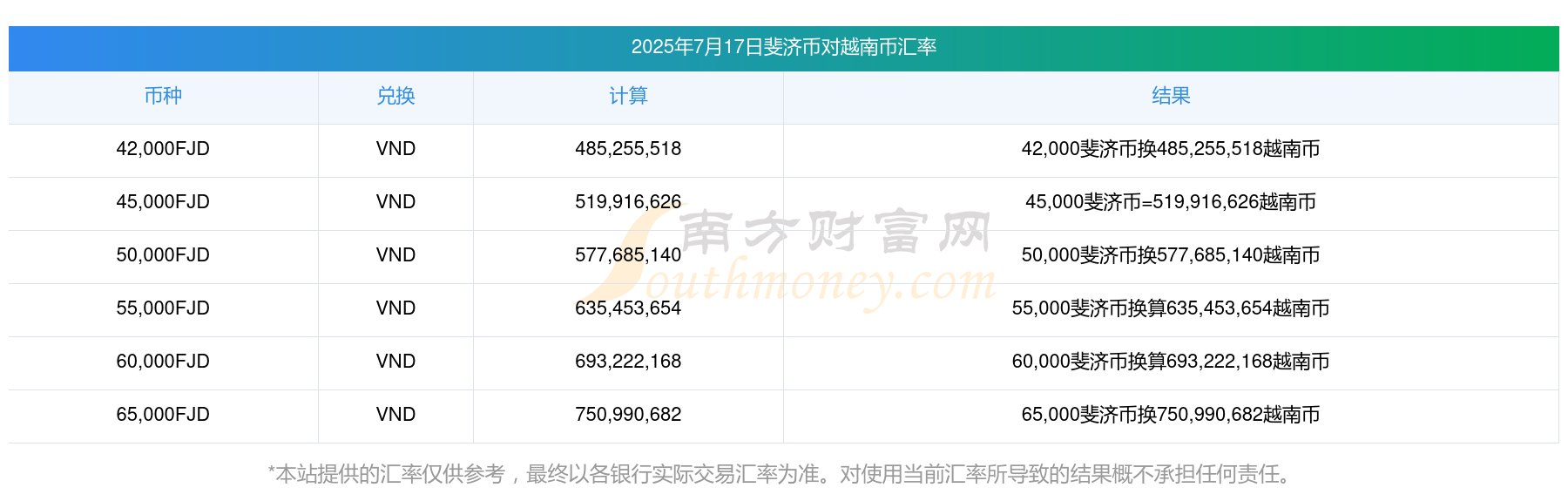
Task: Click result 60,000斐济币换算693,222,168越南币
Action: (1171, 362)
